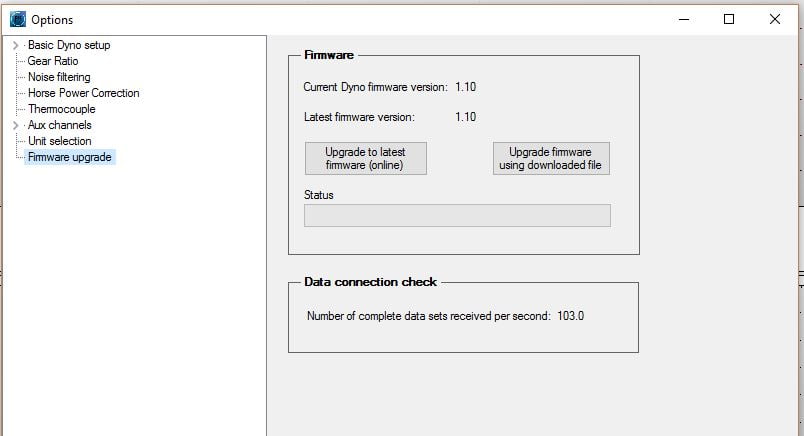Click the data sets per second value 103.0
Image resolution: width=804 pixels, height=436 pixels.
(571, 316)
